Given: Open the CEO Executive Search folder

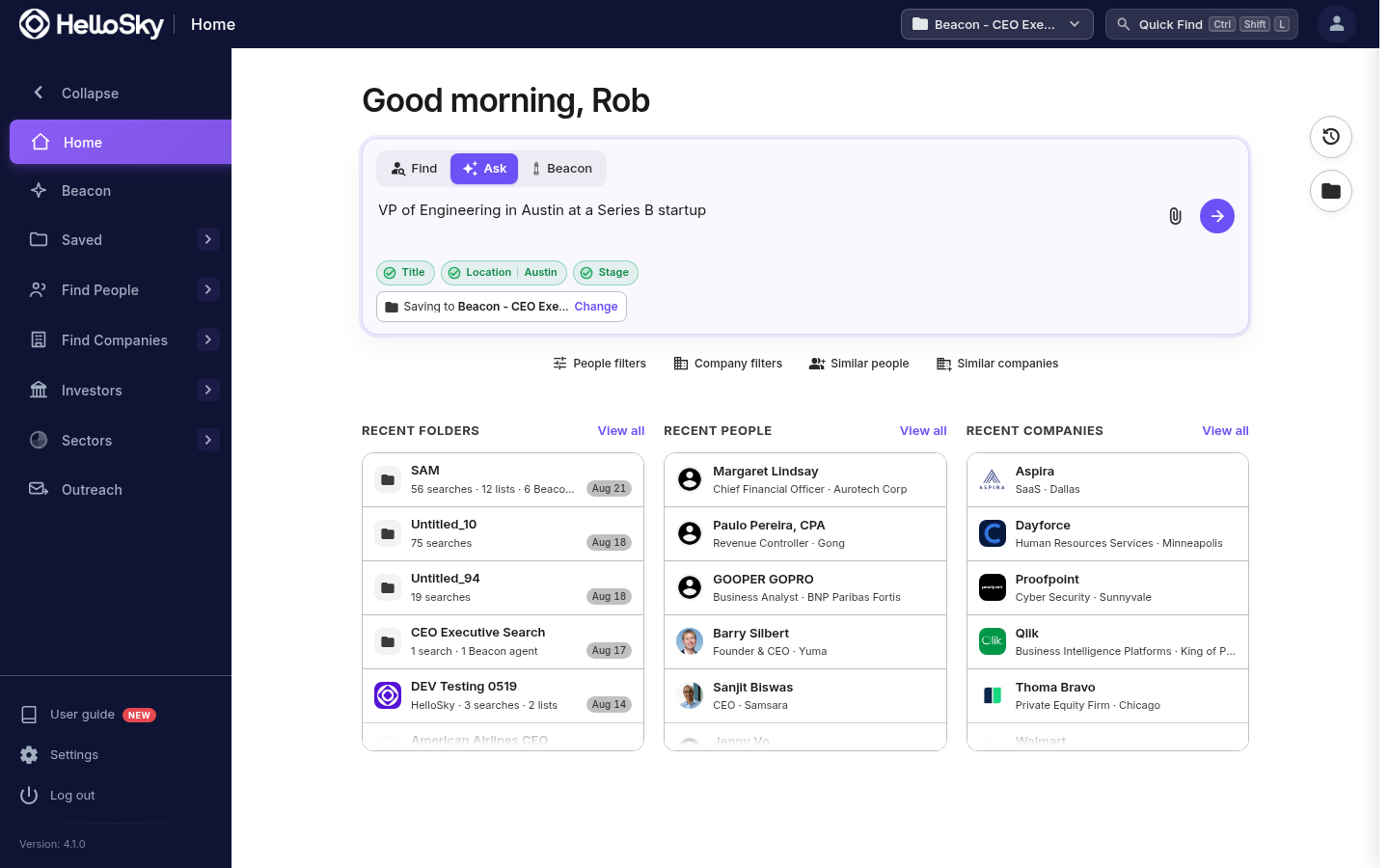Looking at the screenshot, I should coord(503,642).
